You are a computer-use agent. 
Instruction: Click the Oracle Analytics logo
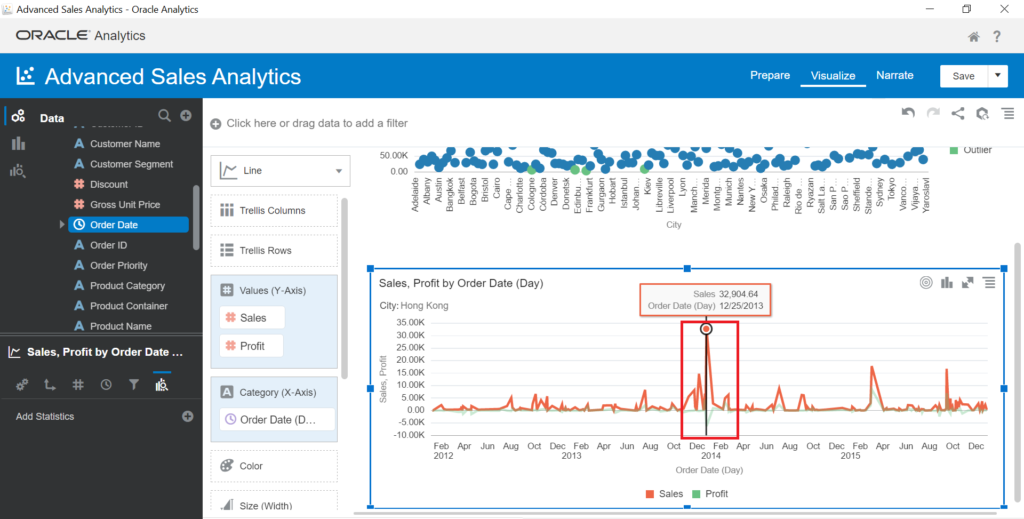pyautogui.click(x=81, y=36)
